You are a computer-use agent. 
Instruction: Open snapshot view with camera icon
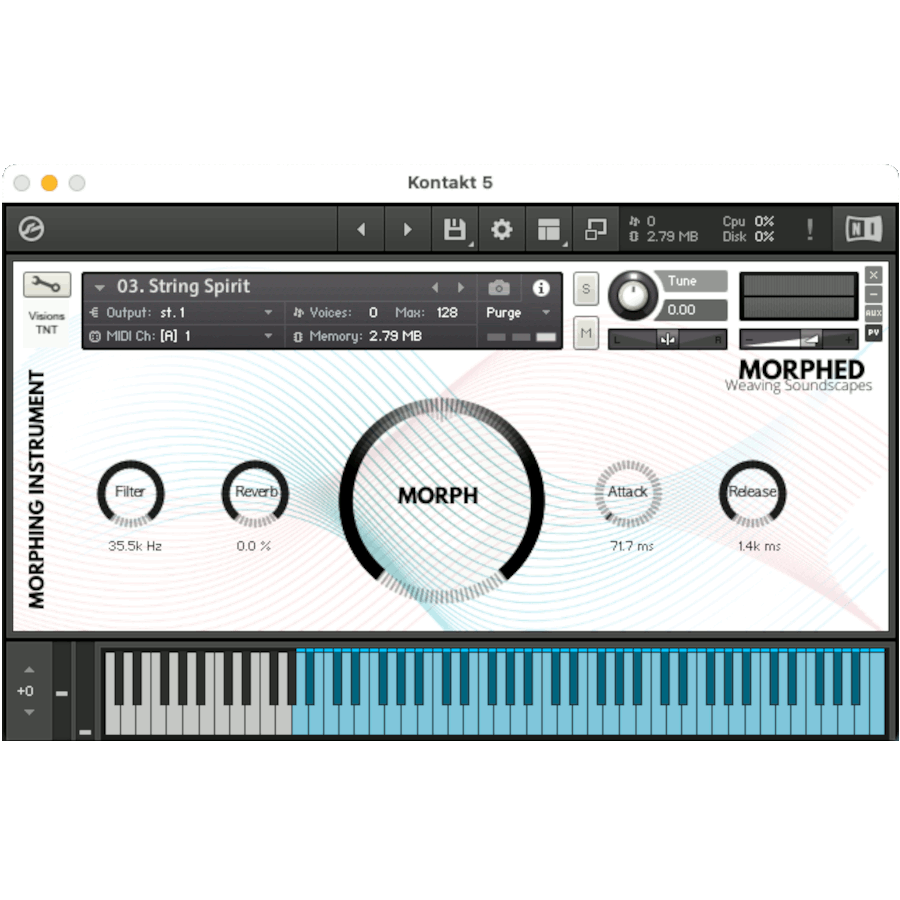tap(499, 288)
